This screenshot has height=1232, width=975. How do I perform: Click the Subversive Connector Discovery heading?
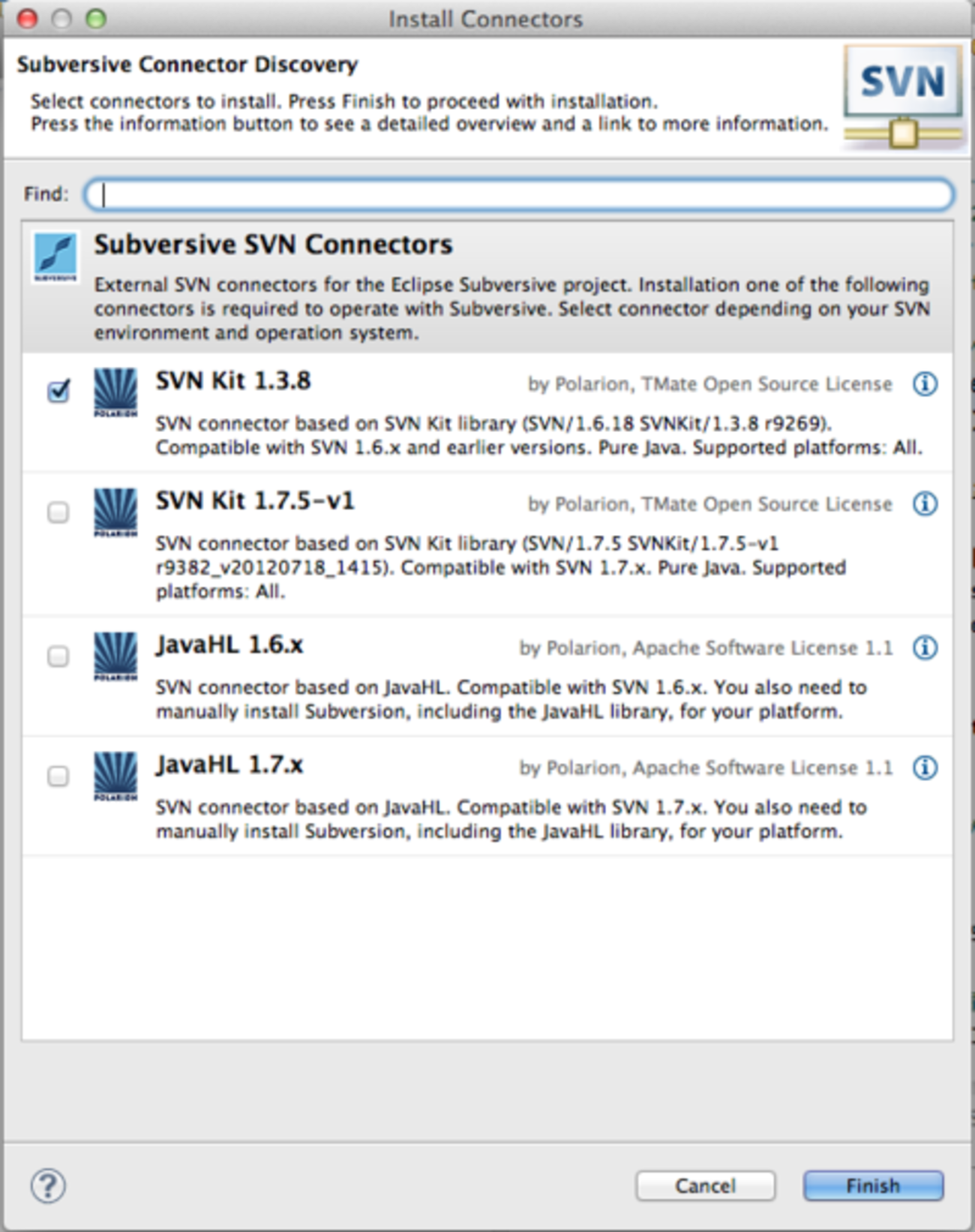click(x=187, y=65)
